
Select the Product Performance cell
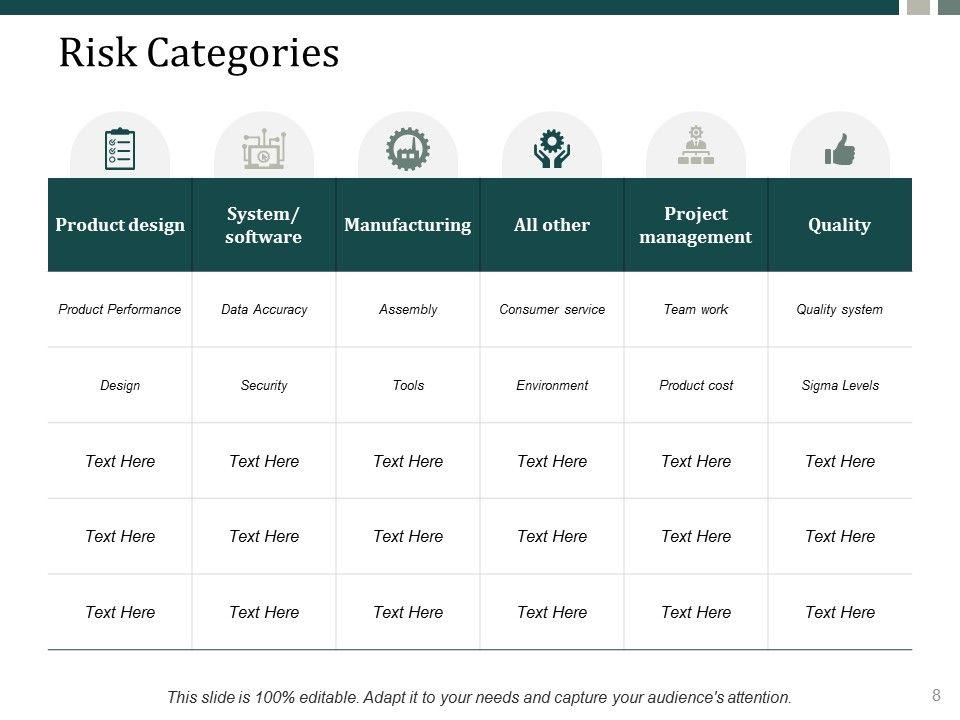tap(120, 309)
